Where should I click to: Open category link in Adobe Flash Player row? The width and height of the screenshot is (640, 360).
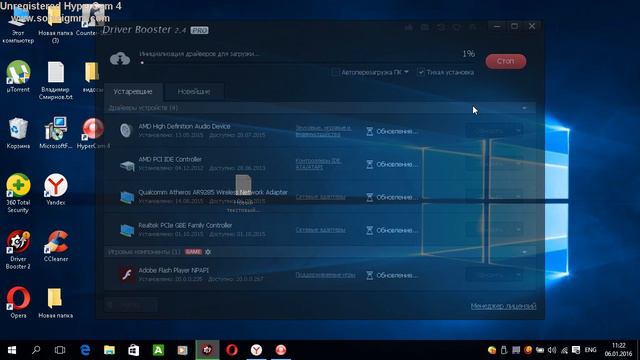[325, 275]
